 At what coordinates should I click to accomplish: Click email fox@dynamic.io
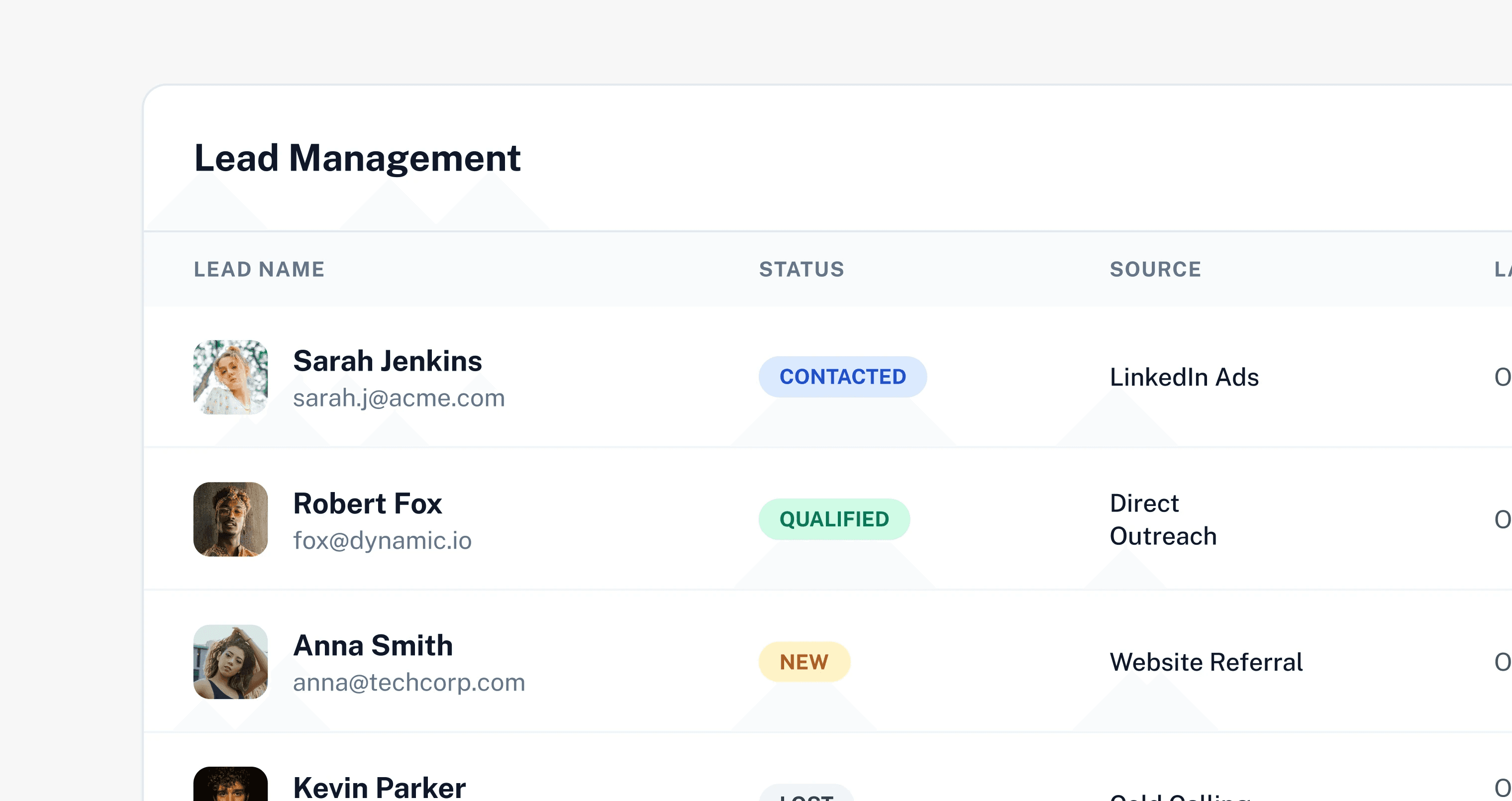tap(382, 540)
